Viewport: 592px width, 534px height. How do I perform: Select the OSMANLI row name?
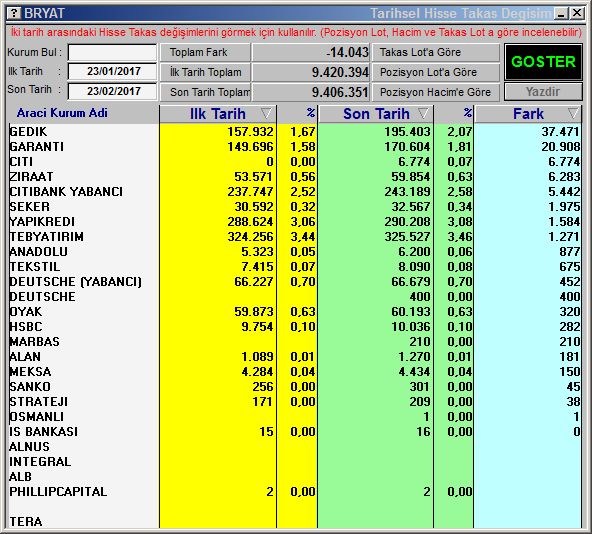tap(37, 417)
